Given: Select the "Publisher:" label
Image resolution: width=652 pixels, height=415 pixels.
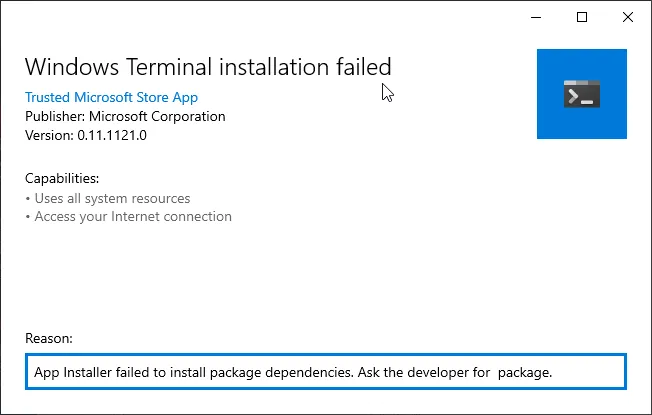Looking at the screenshot, I should [56, 116].
